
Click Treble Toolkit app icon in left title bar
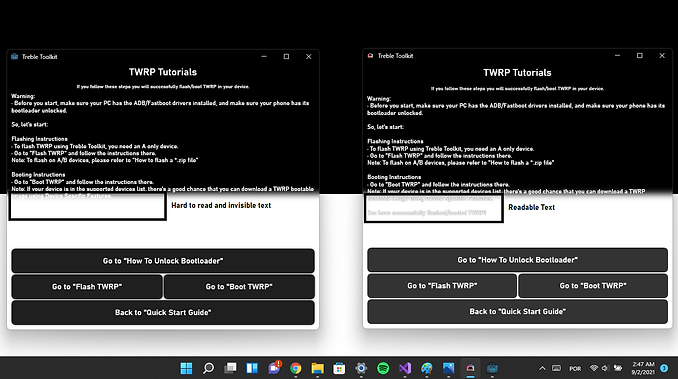coord(14,57)
